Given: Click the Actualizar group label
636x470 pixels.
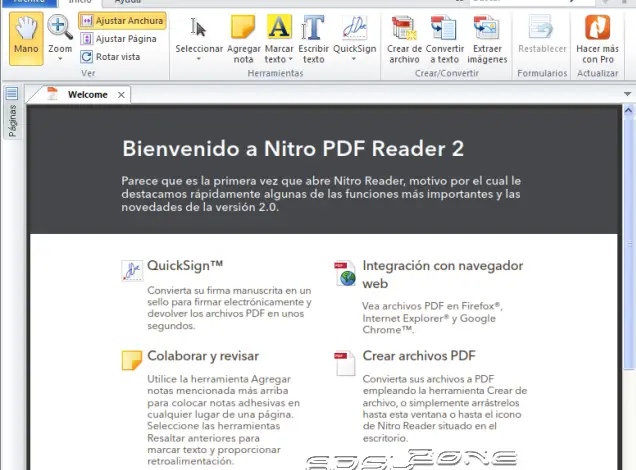Looking at the screenshot, I should (597, 73).
